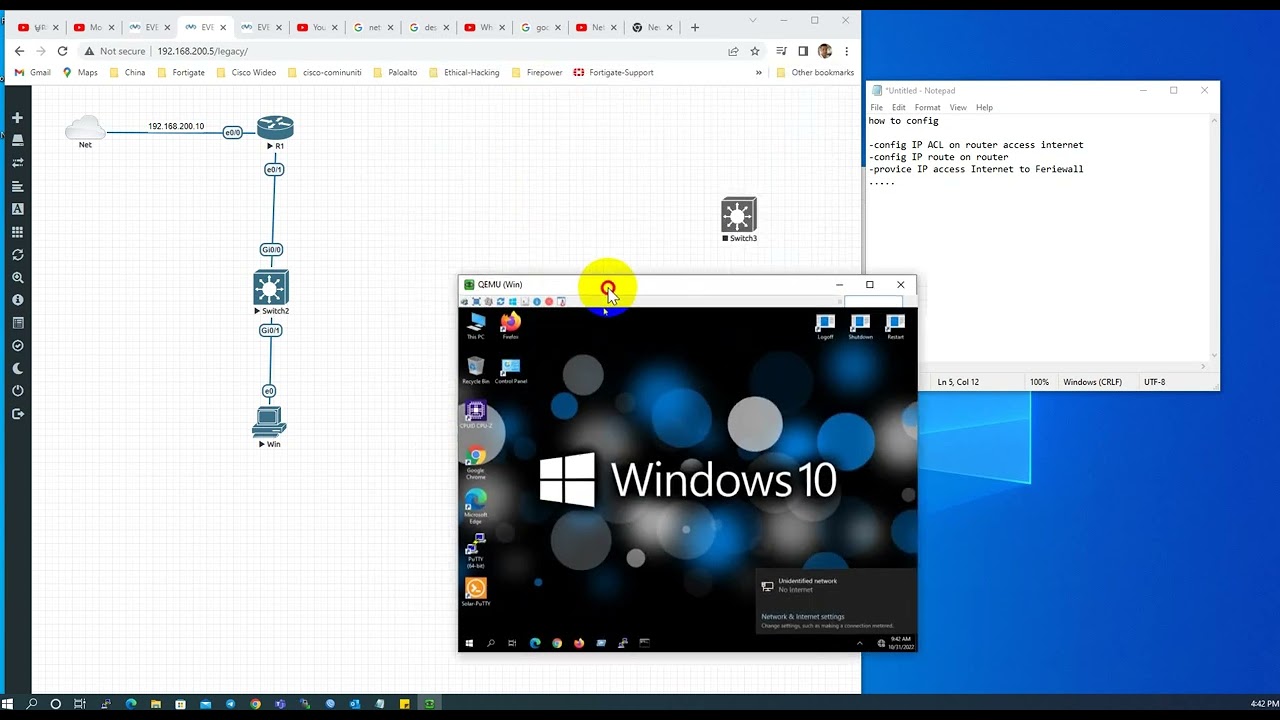Open PuTTY (64-bit) on the QEMU desktop
This screenshot has height=720, width=1280.
coord(476,548)
